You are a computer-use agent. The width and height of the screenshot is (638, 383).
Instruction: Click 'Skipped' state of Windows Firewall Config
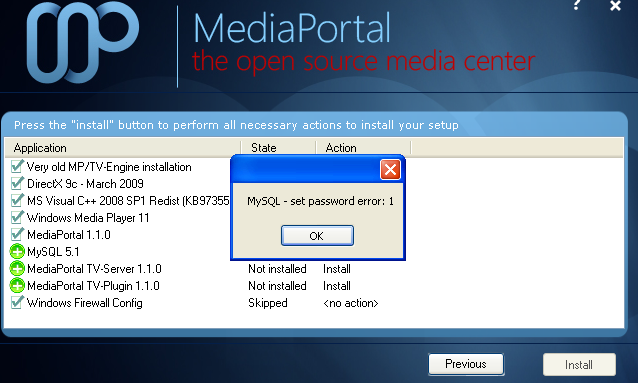[268, 303]
